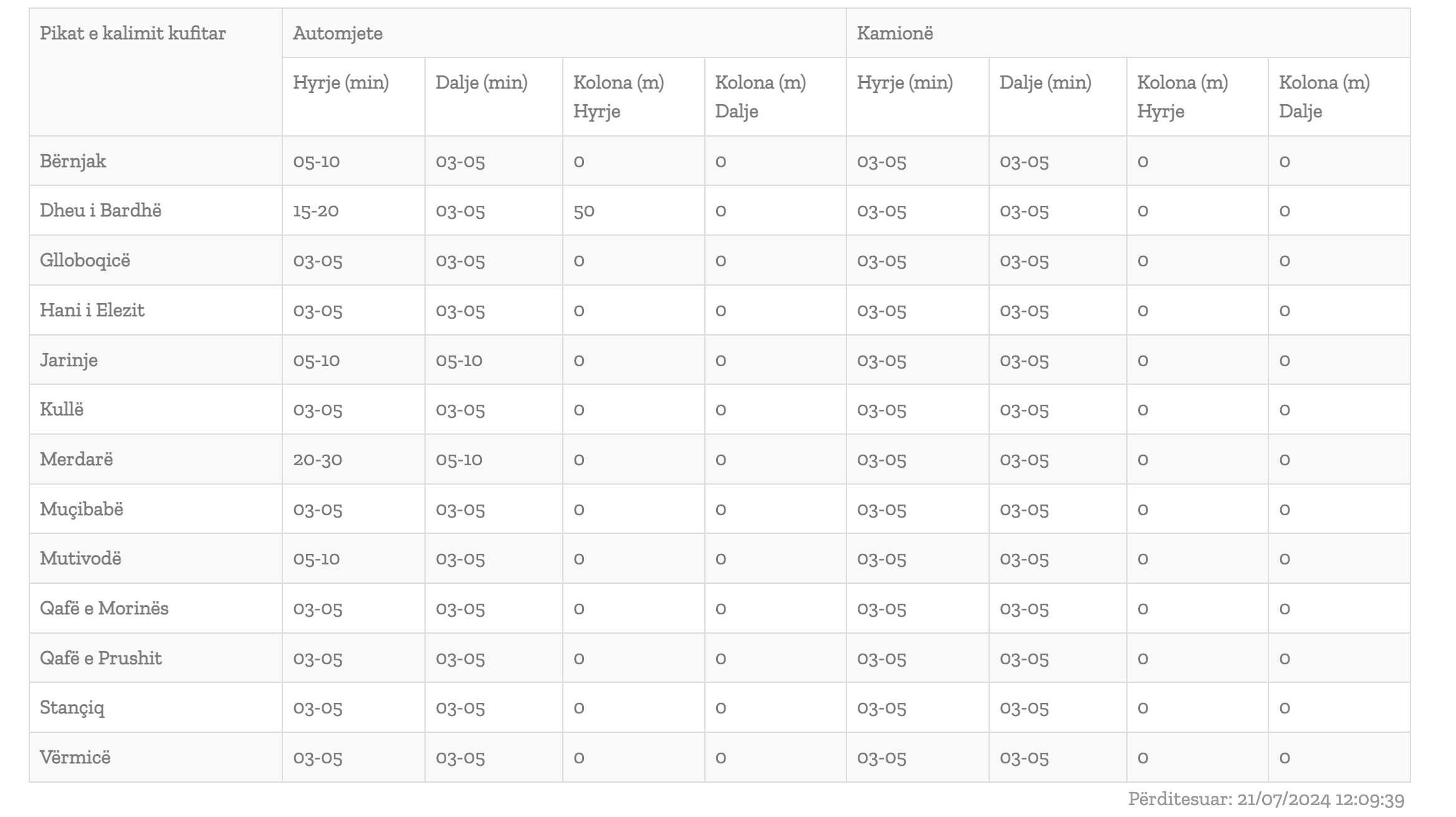This screenshot has height=817, width=1456.
Task: Click the Jarinje border crossing name
Action: (69, 360)
